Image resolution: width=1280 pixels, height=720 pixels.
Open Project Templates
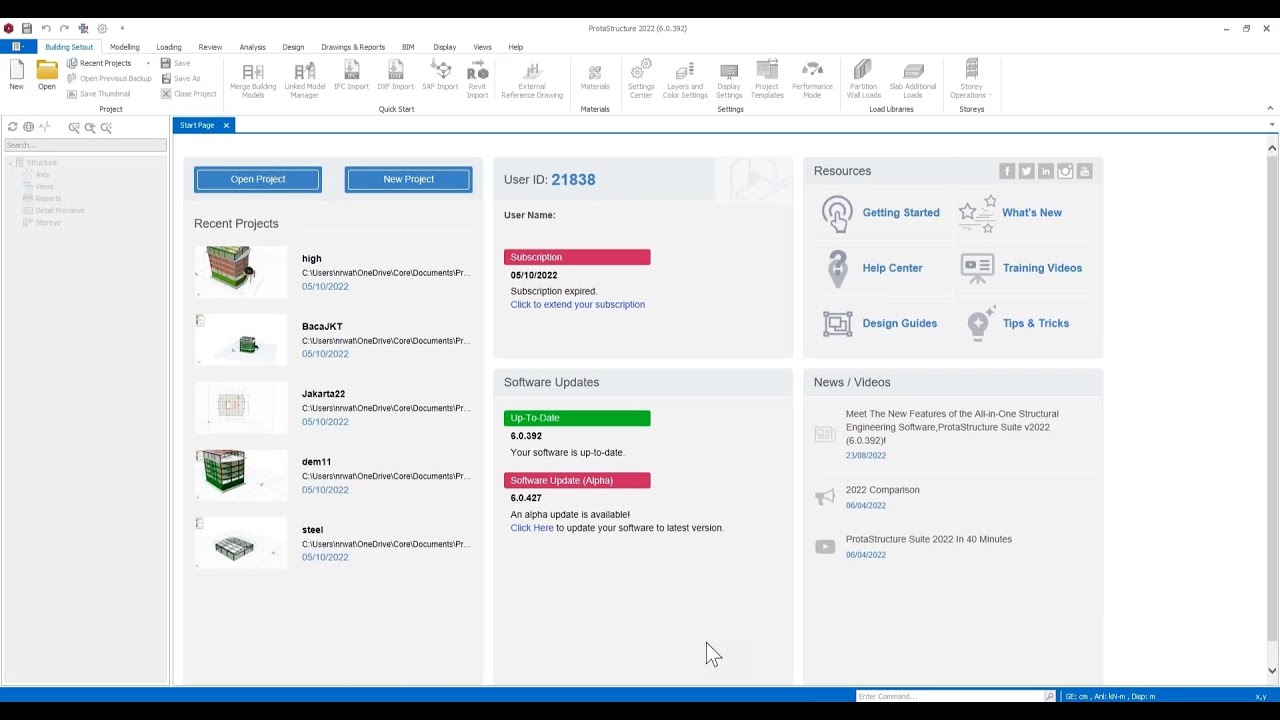[767, 80]
